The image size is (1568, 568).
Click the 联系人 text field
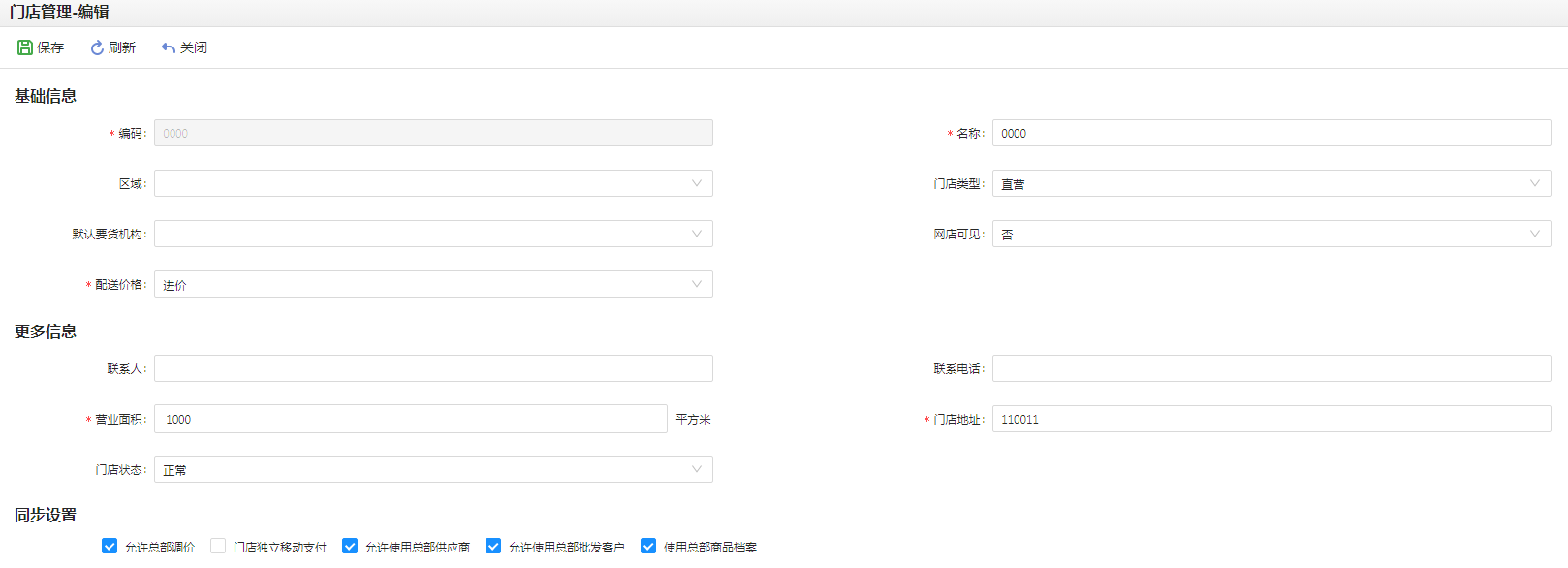click(x=433, y=368)
